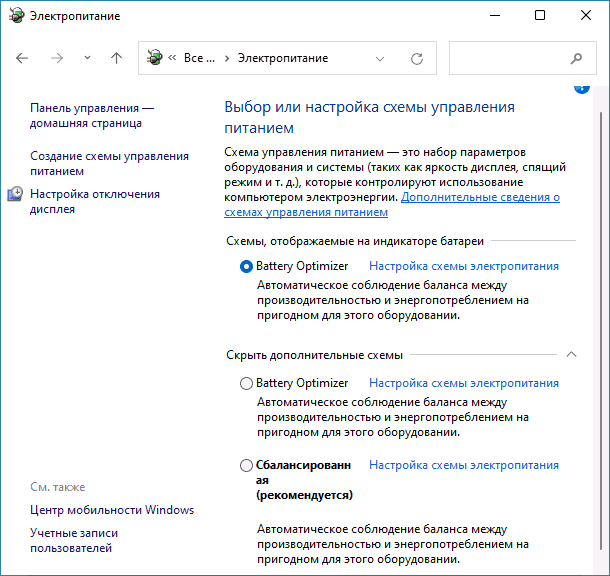The image size is (610, 576).
Task: Select the Сбалансированная (рекомендуется) plan
Action: tap(246, 465)
